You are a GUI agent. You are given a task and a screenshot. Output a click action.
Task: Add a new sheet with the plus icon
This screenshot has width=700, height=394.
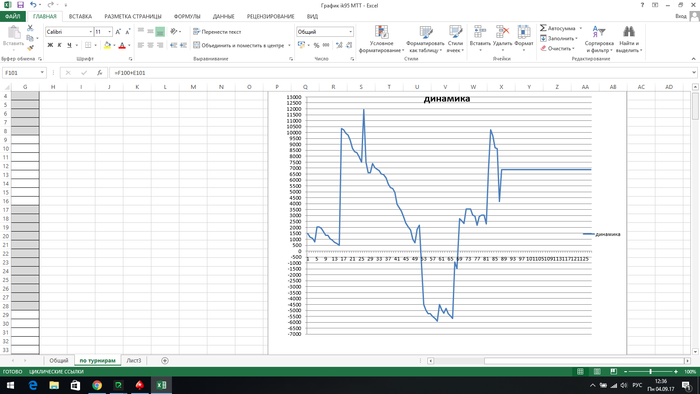165,361
